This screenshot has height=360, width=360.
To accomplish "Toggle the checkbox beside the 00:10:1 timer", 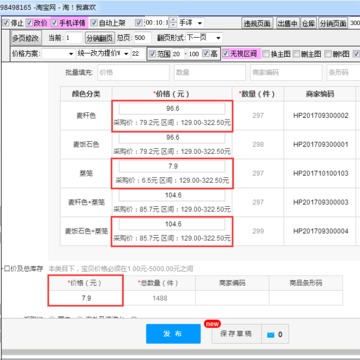I will 139,23.
